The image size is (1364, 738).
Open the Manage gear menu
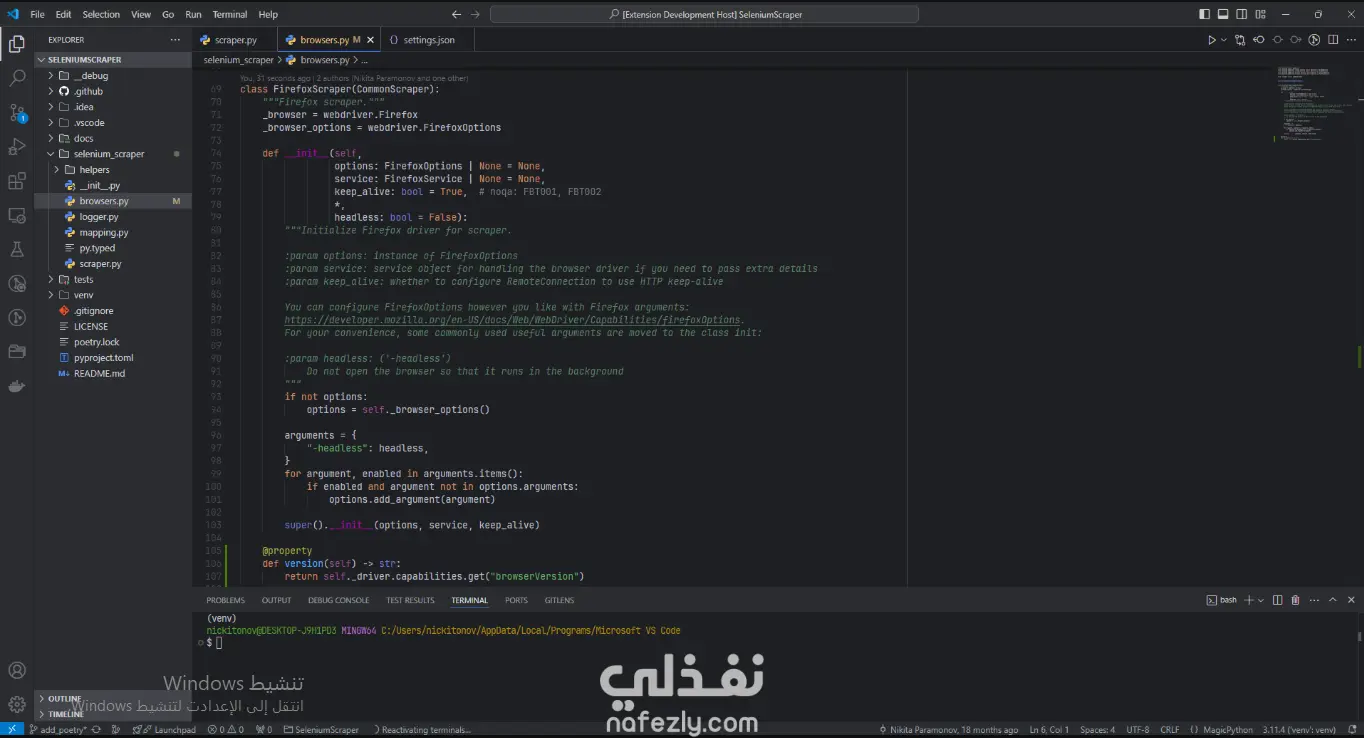17,704
